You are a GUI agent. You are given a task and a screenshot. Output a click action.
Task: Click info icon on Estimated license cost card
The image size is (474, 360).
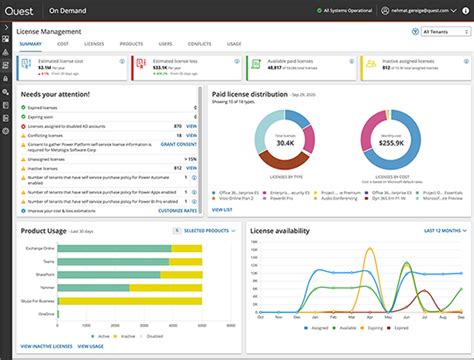pos(122,61)
